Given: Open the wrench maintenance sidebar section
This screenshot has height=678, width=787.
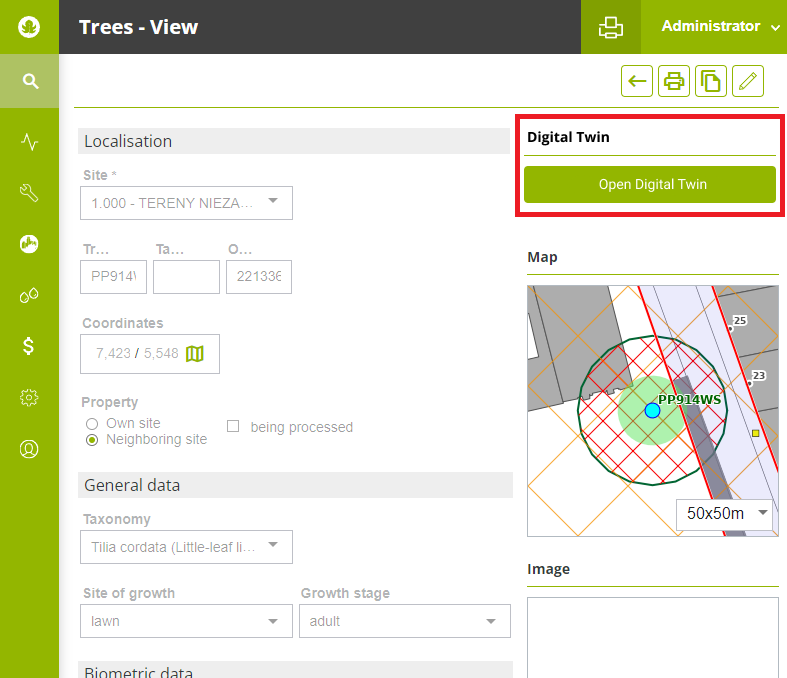Looking at the screenshot, I should tap(30, 193).
